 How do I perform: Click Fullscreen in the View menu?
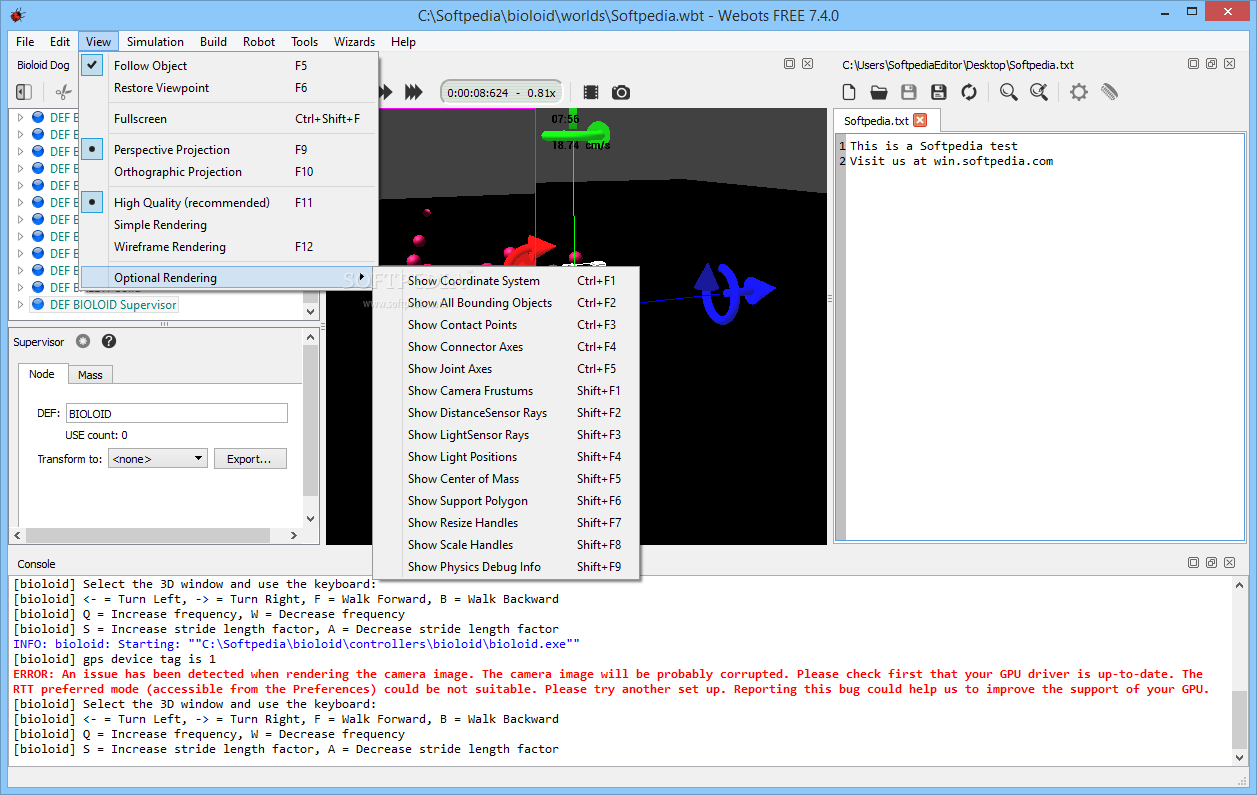pos(229,119)
